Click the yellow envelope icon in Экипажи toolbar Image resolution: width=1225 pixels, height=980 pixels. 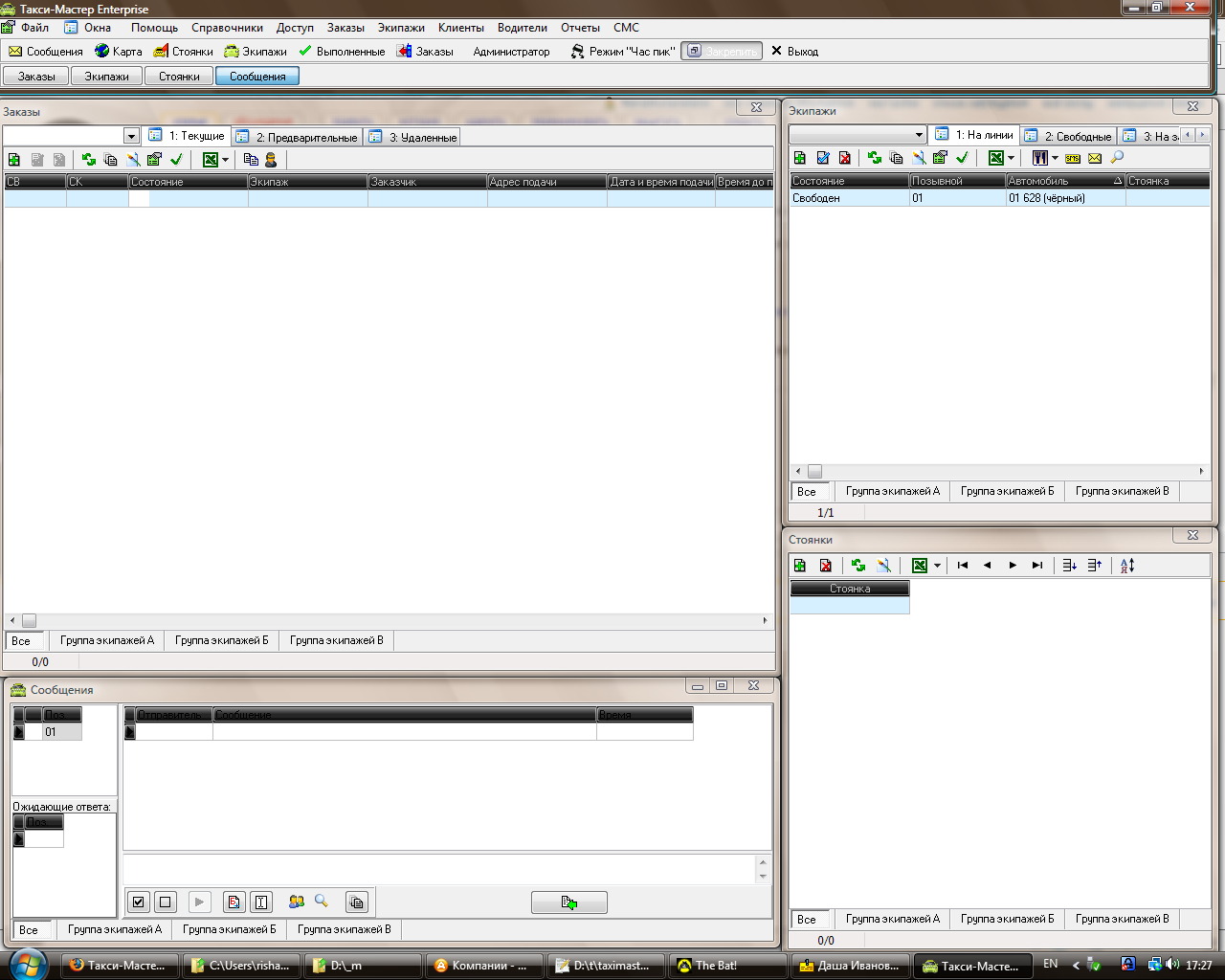point(1095,158)
